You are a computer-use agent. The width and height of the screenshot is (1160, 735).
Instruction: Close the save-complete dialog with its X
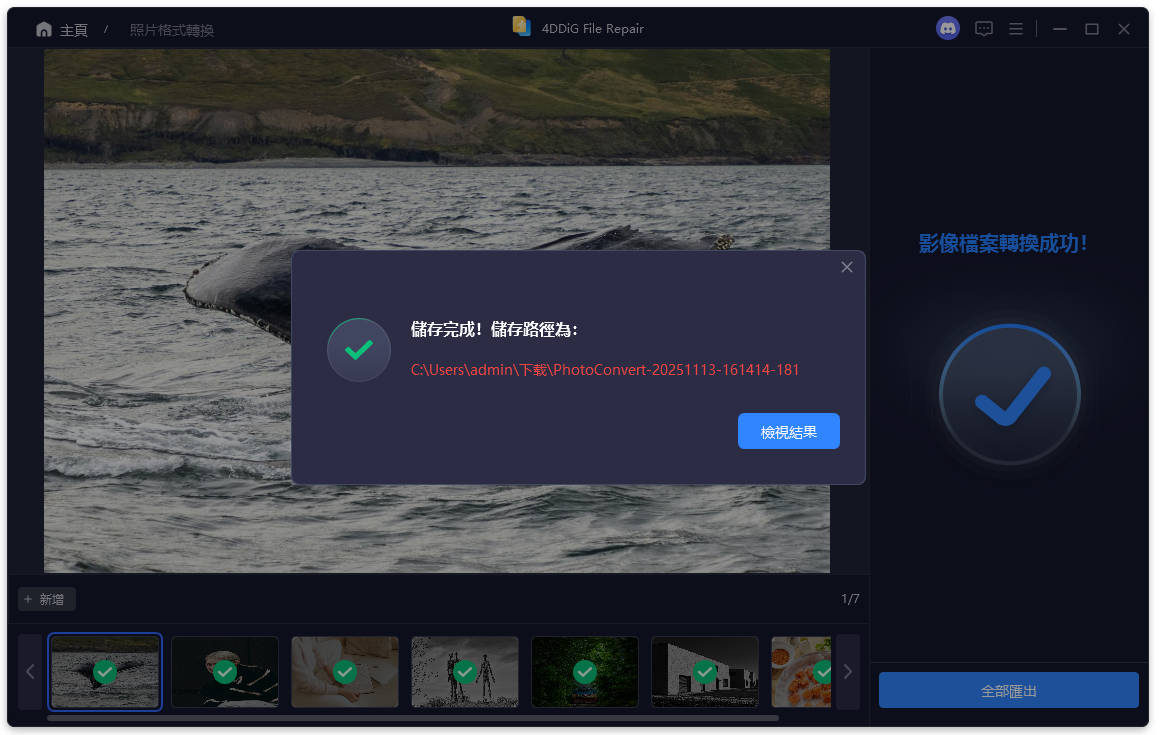pyautogui.click(x=846, y=267)
